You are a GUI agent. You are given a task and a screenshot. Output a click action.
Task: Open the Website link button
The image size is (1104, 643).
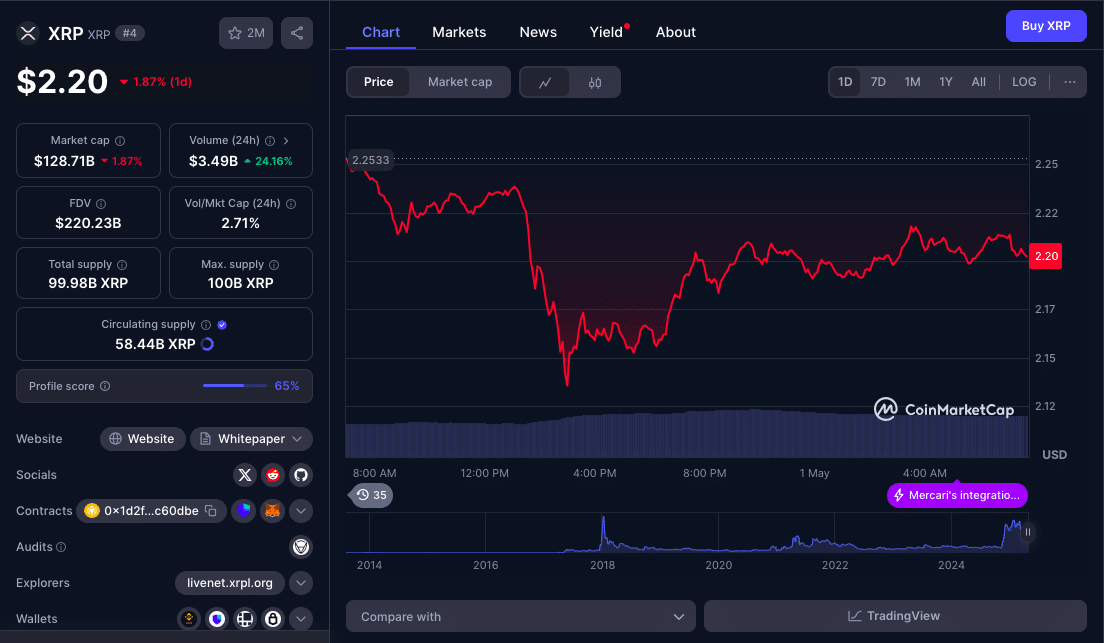point(143,439)
